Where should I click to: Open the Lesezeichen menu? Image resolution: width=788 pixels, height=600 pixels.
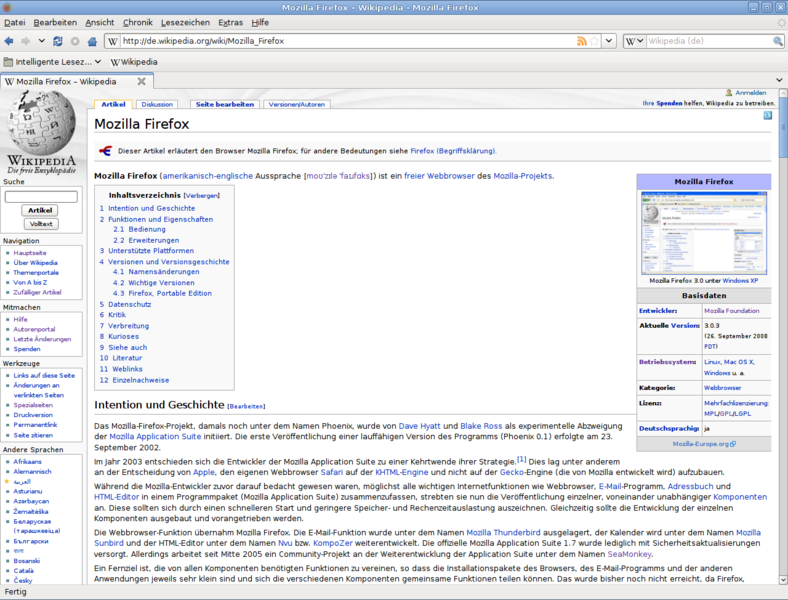[185, 22]
